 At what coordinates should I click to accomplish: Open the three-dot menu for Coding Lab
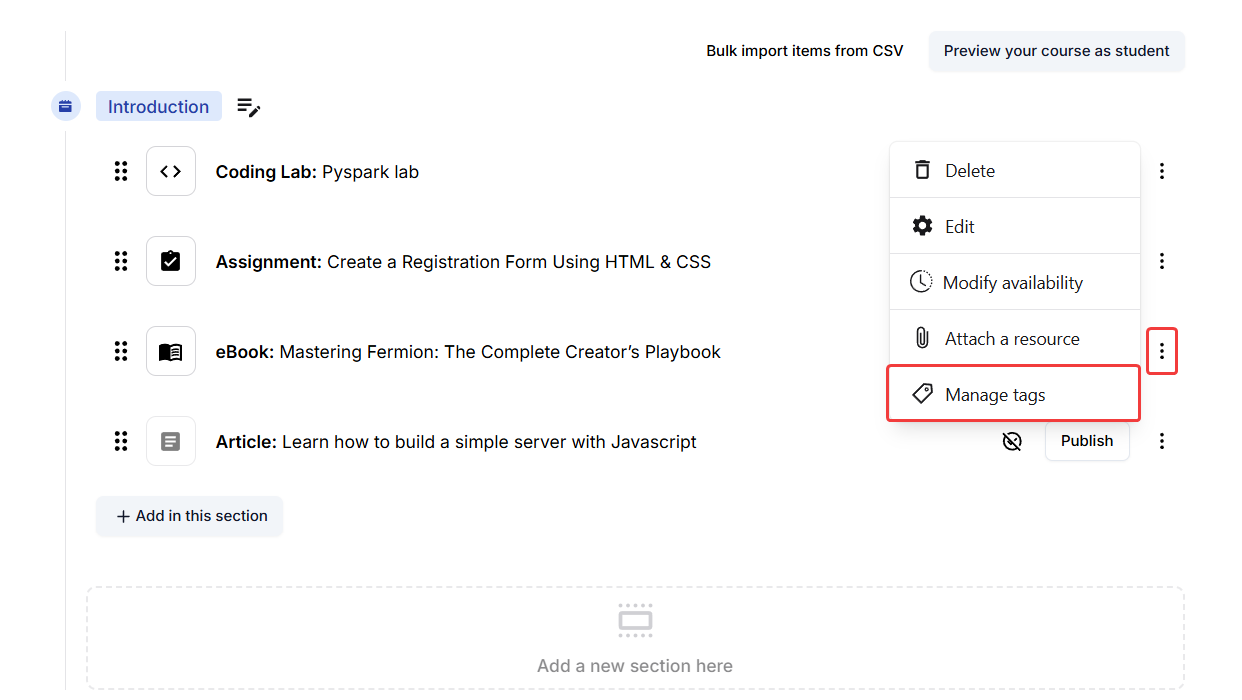pos(1161,171)
